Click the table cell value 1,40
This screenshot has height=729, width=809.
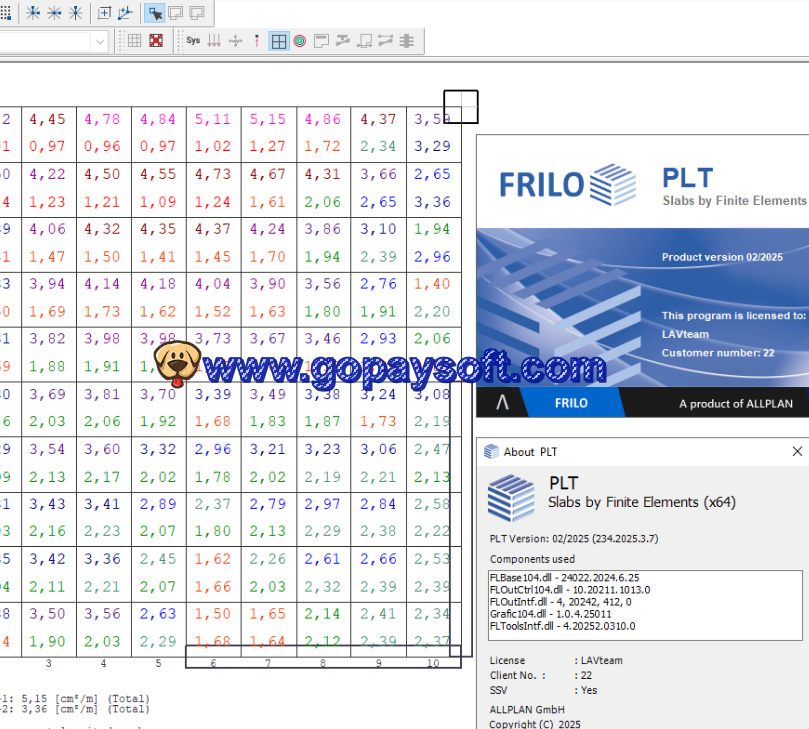(432, 284)
